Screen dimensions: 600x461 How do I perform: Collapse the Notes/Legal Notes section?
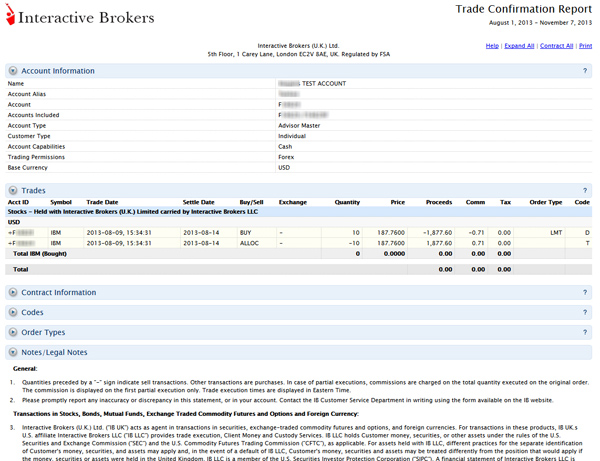point(12,352)
